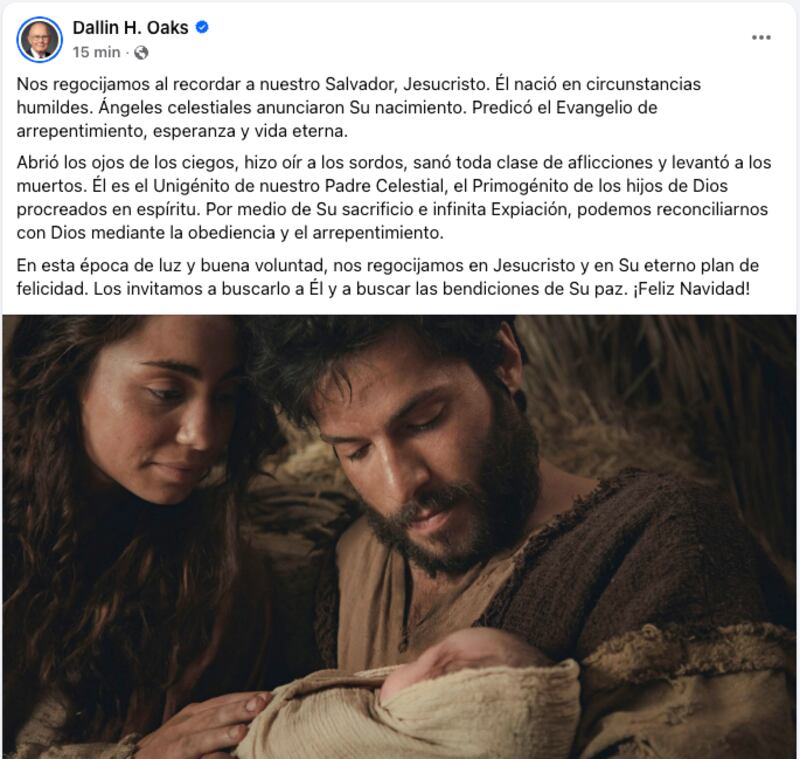Image resolution: width=800 pixels, height=759 pixels.
Task: Click the word 'Expiación' in the post
Action: tap(529, 209)
